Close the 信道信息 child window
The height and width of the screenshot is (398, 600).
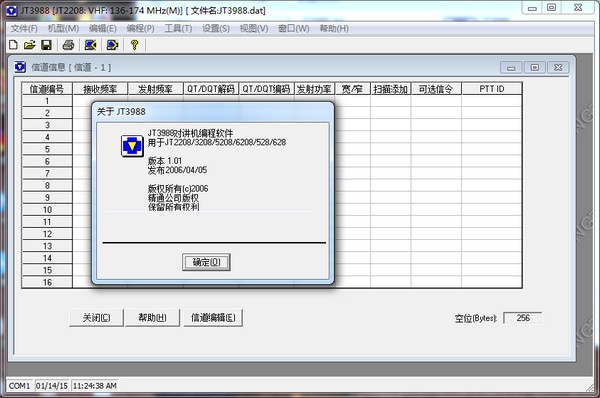(x=558, y=68)
